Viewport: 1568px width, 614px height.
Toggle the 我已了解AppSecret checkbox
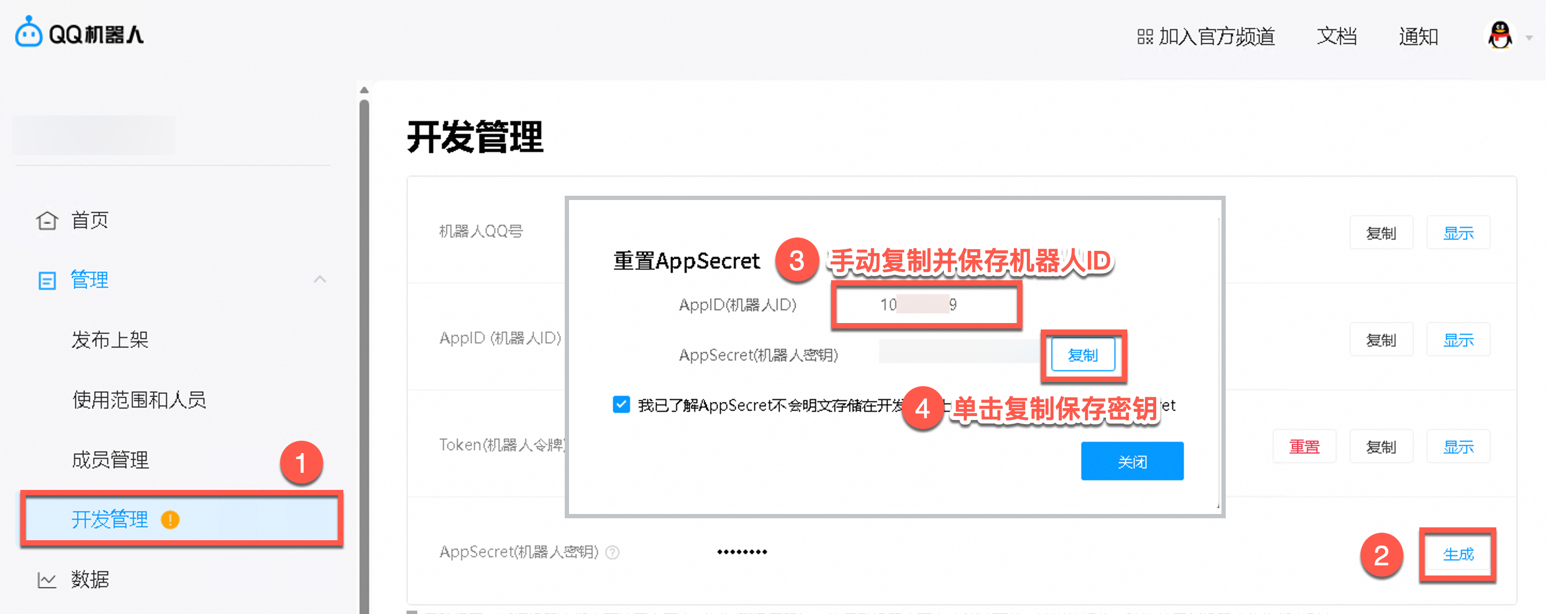click(621, 405)
